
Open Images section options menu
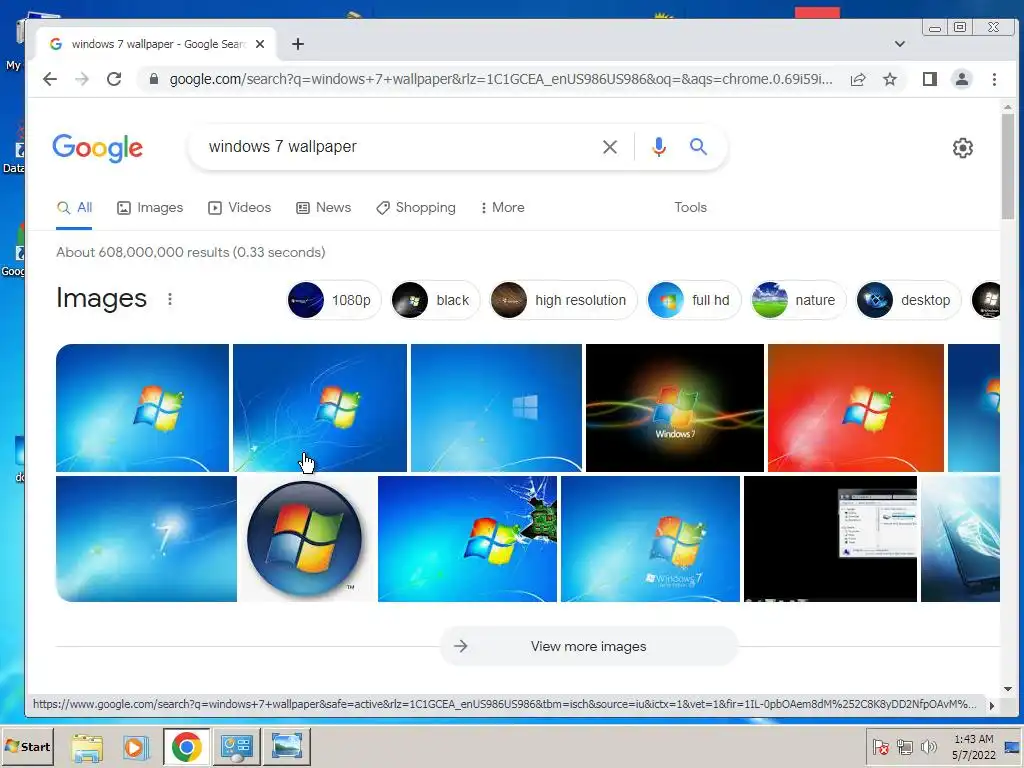point(170,299)
